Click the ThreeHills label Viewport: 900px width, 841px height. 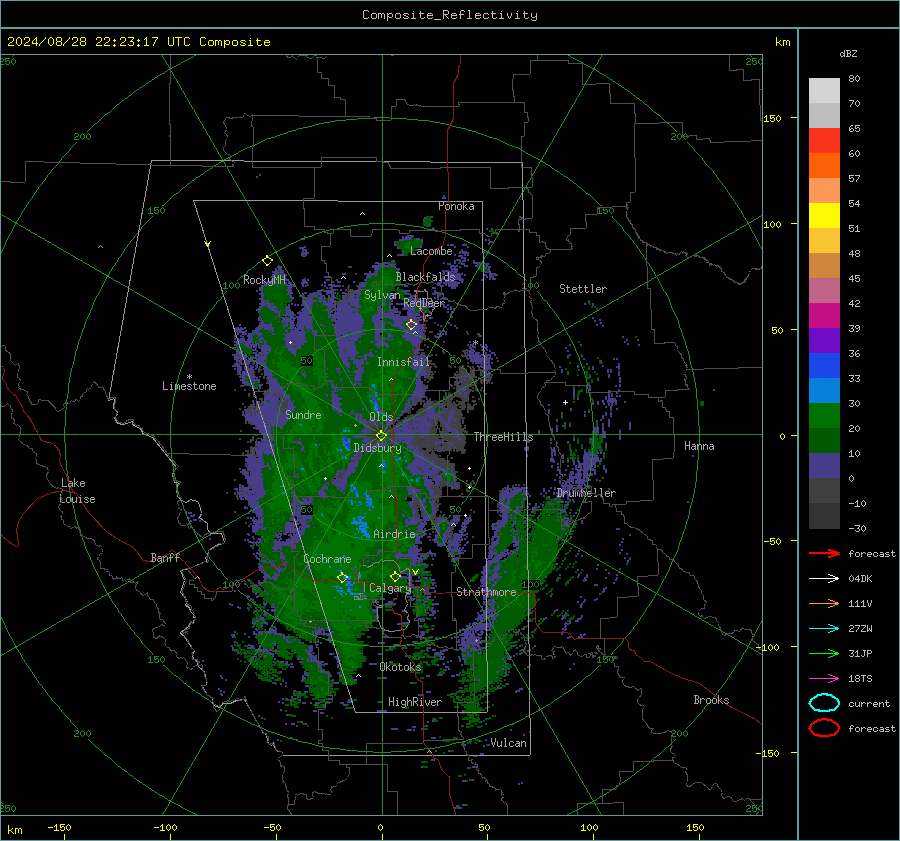click(503, 437)
